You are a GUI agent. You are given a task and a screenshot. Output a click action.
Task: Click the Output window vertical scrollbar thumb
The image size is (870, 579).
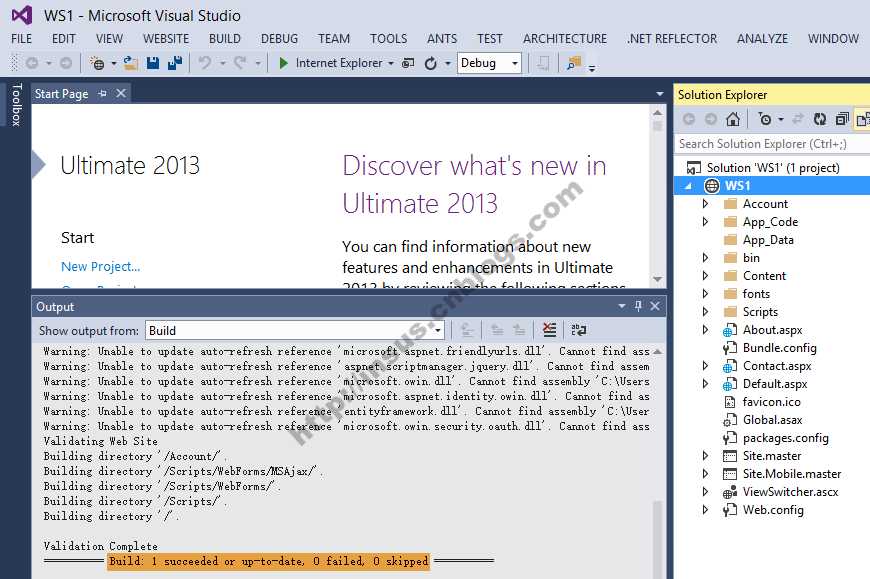658,539
